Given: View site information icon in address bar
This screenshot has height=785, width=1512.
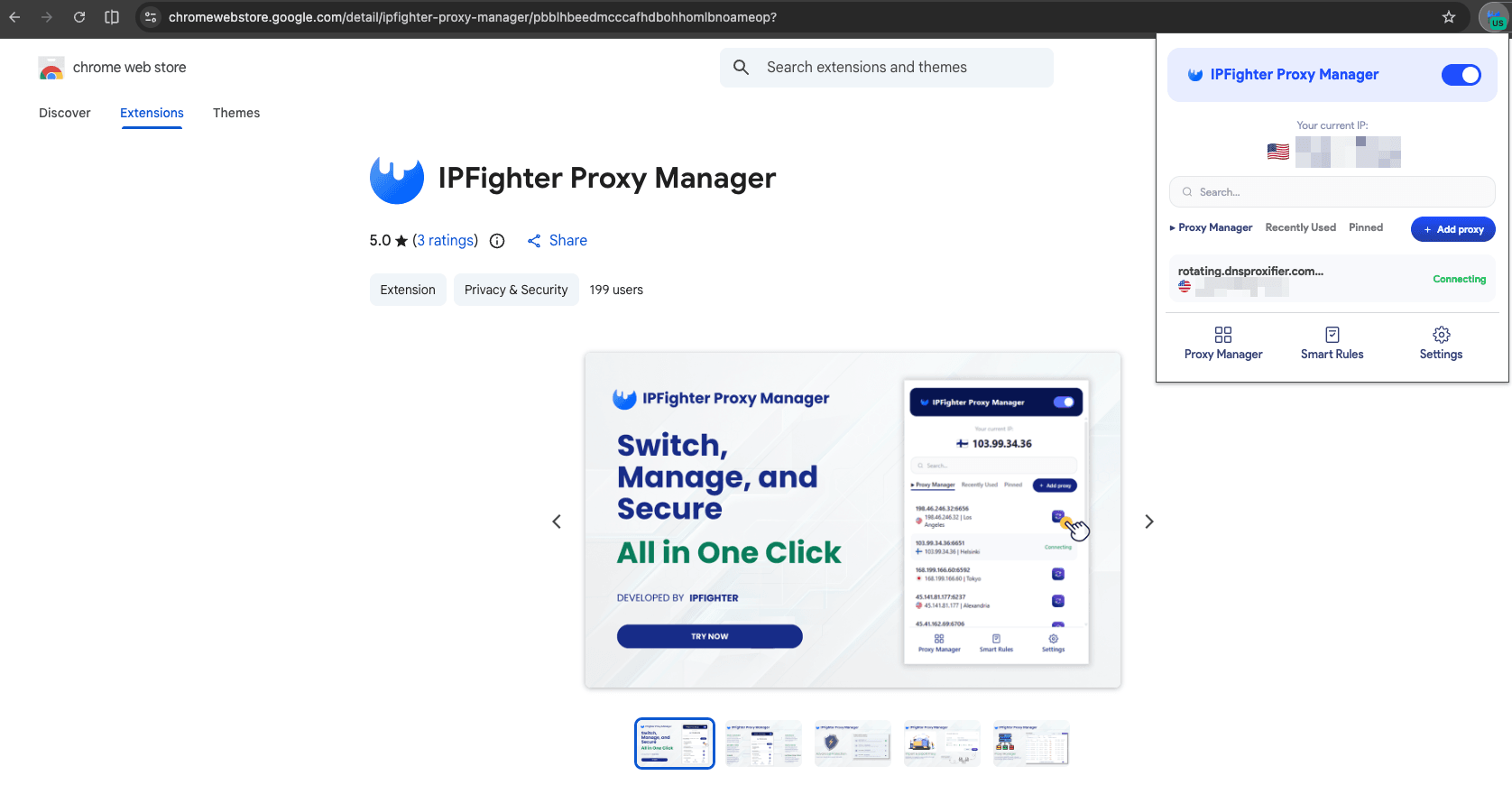Looking at the screenshot, I should [151, 17].
